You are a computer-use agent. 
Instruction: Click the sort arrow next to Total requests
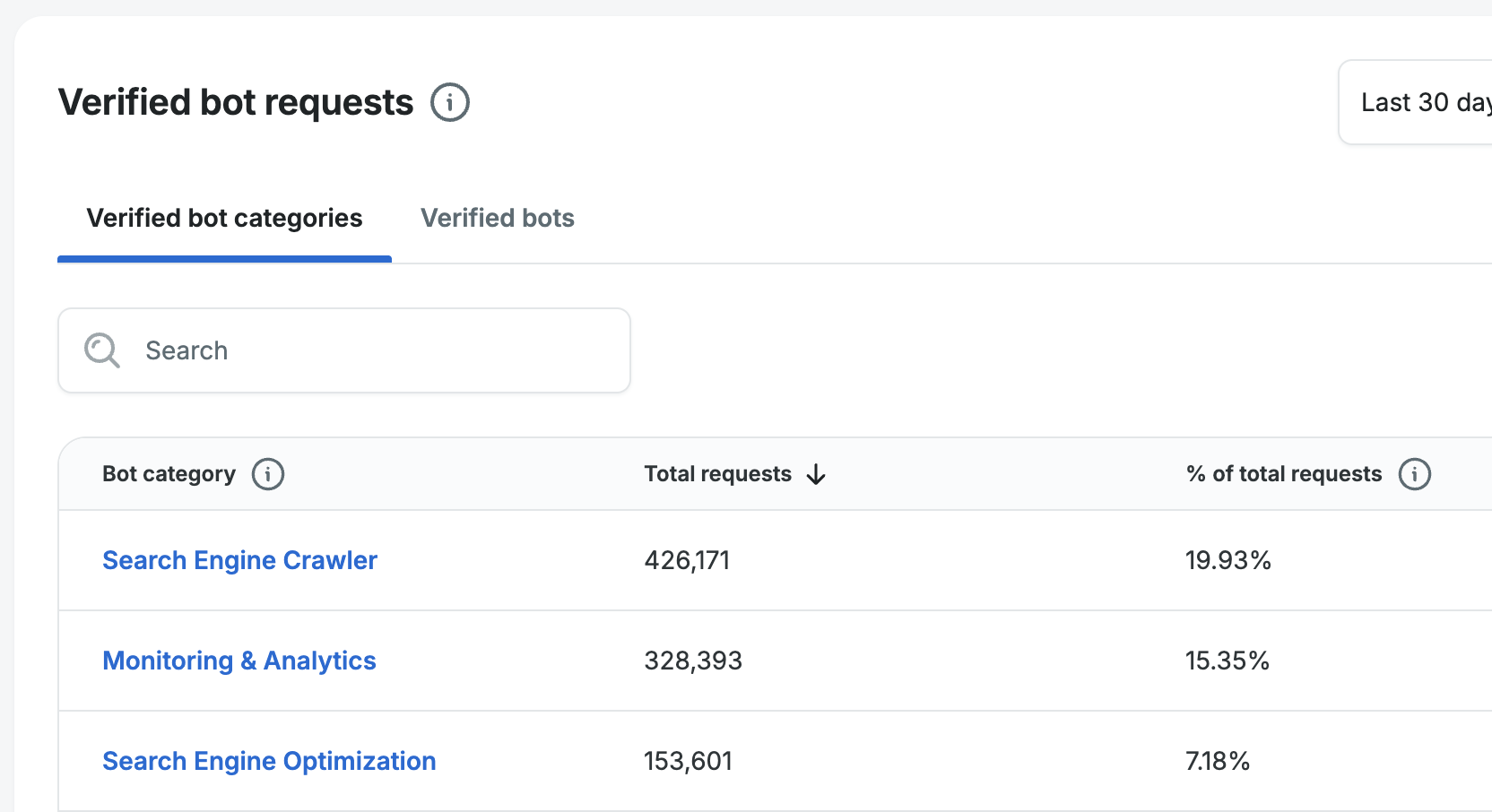(816, 474)
